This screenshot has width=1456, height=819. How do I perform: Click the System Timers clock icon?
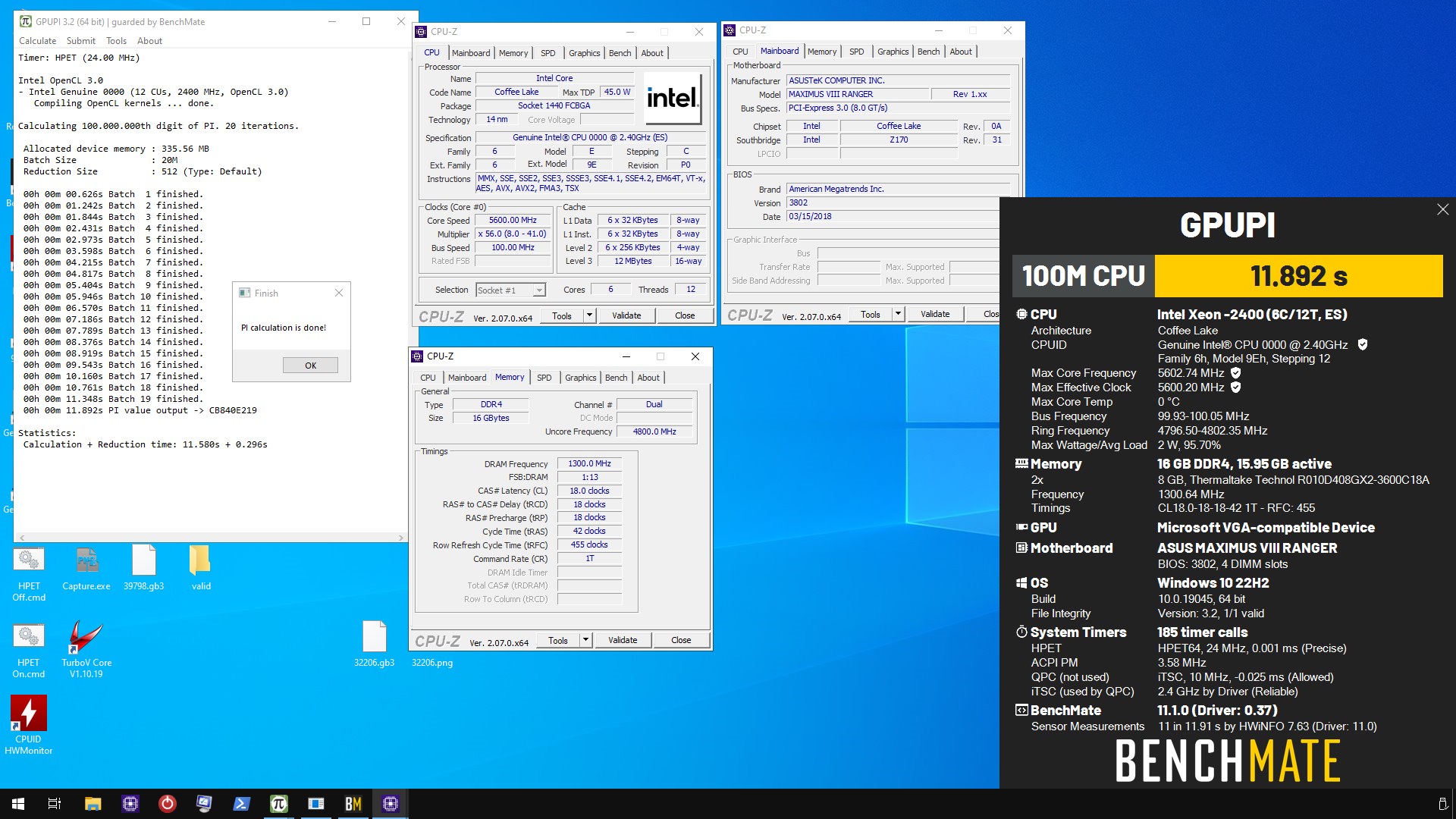point(1021,632)
